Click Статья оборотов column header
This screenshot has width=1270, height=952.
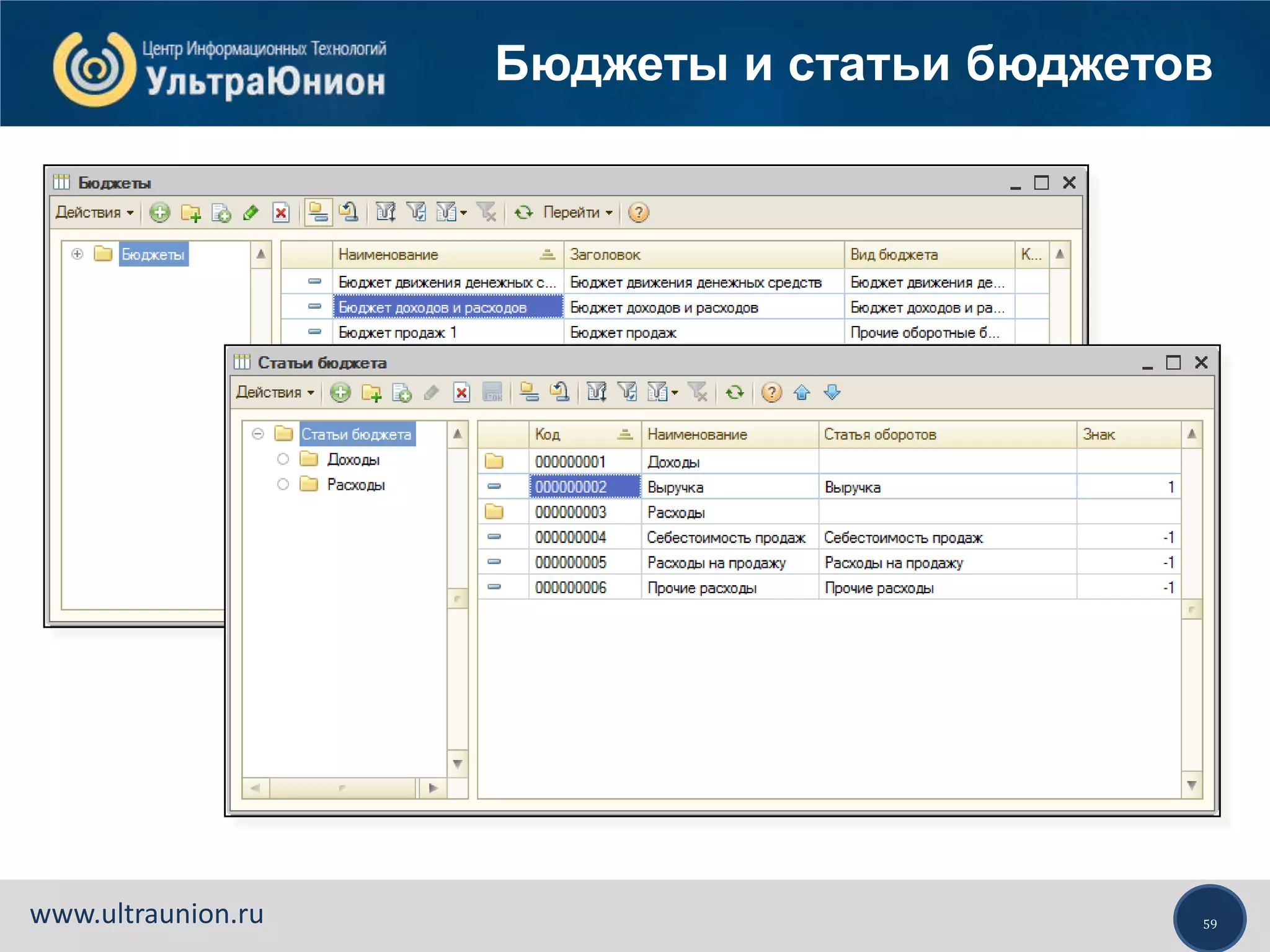(x=947, y=434)
